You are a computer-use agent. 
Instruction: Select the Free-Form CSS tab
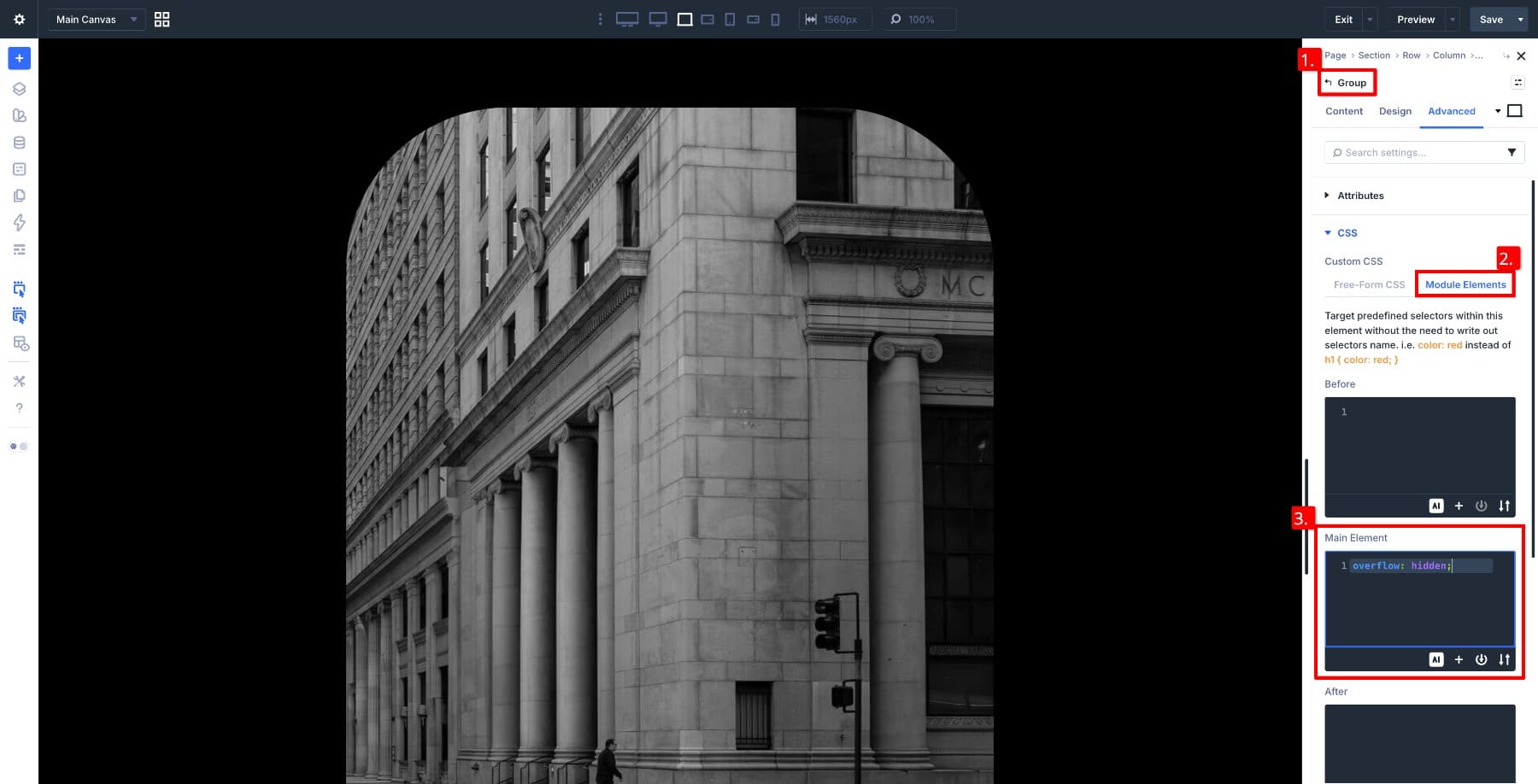coord(1369,284)
